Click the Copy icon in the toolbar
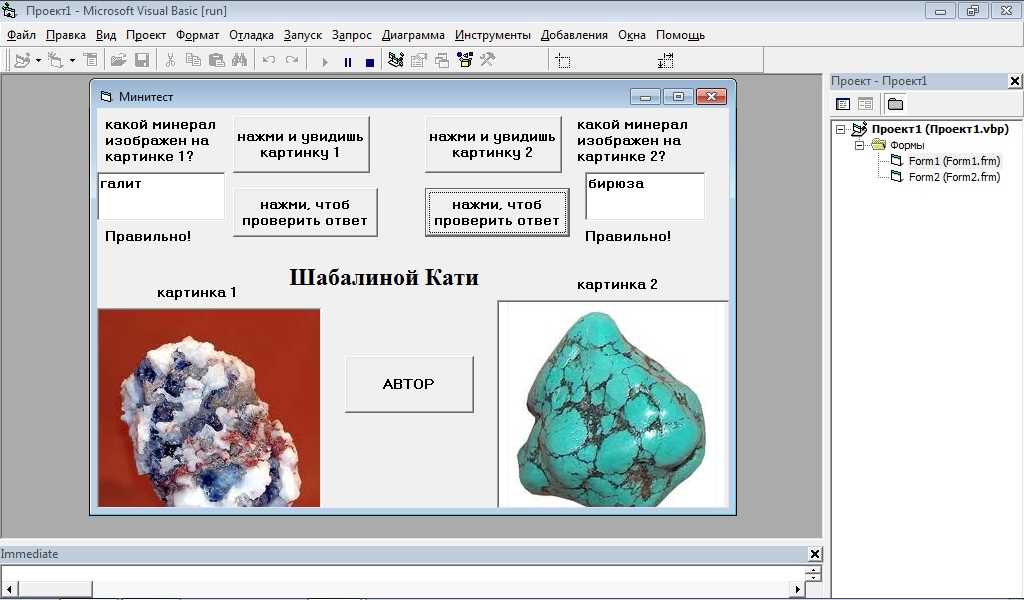This screenshot has height=600, width=1024. point(193,61)
